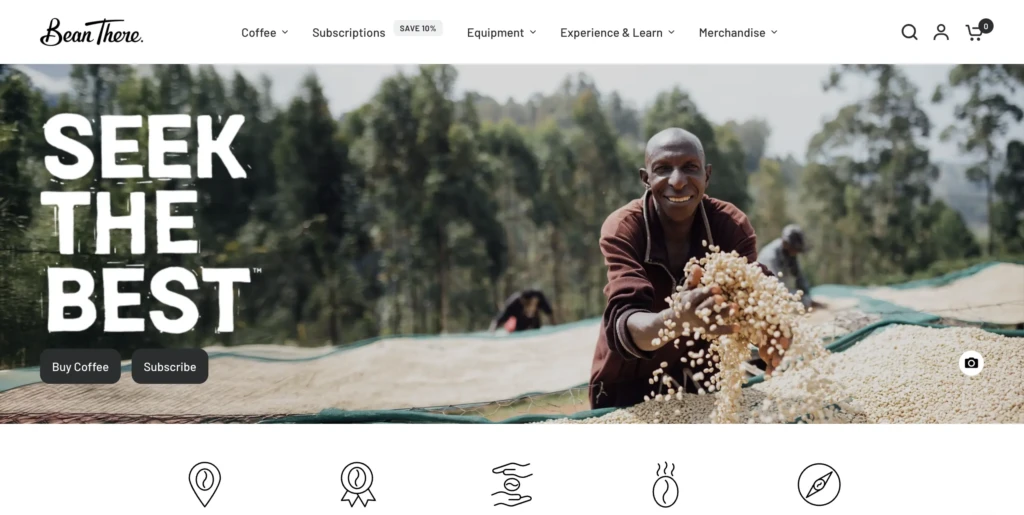
Task: Open the search magnifier icon
Action: click(x=909, y=32)
